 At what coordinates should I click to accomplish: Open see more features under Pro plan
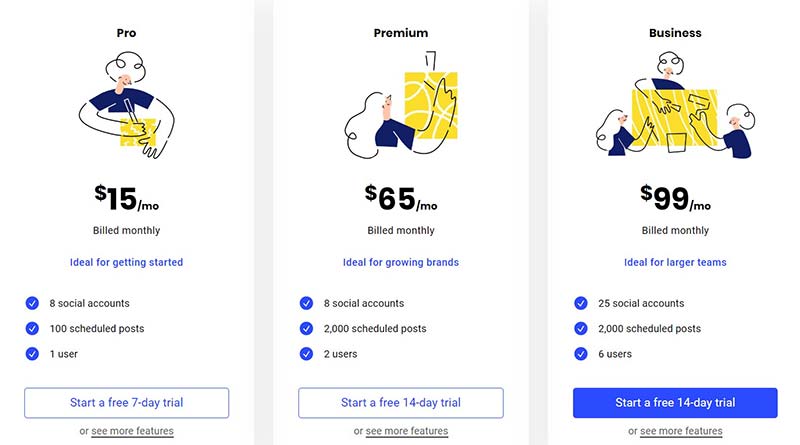[133, 431]
